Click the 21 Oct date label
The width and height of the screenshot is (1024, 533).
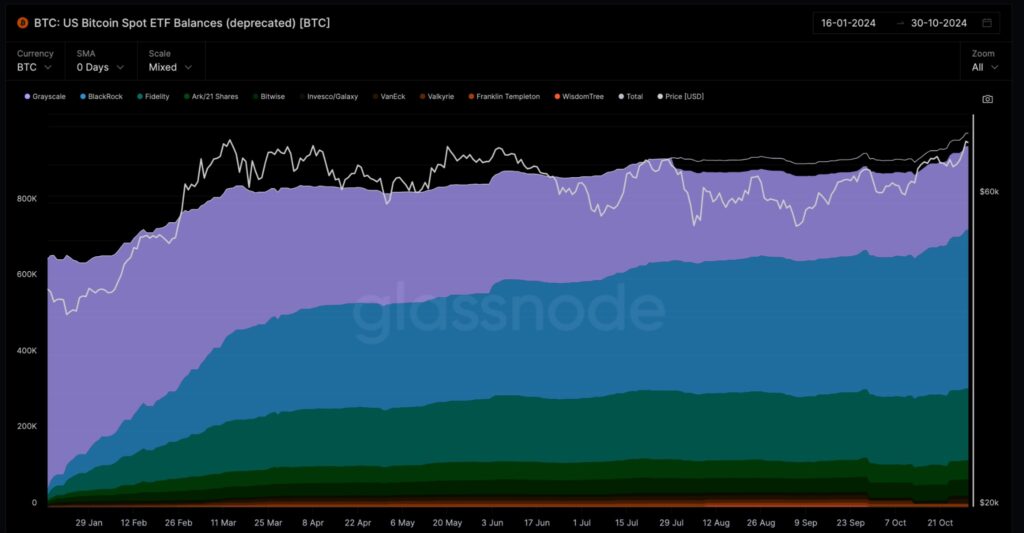(940, 523)
